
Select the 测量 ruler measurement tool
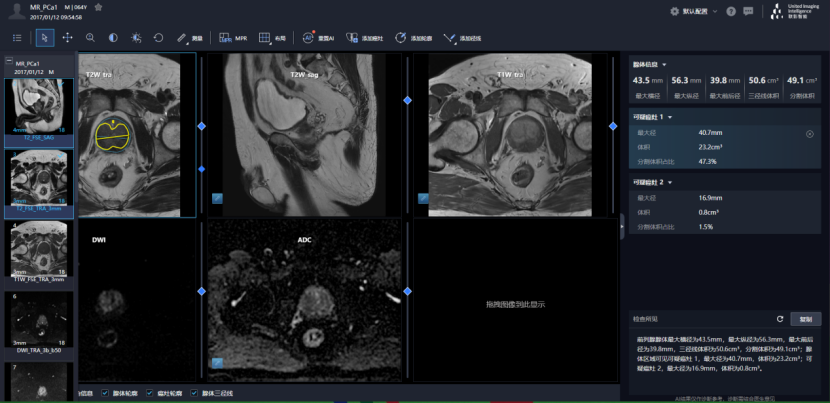pos(190,38)
